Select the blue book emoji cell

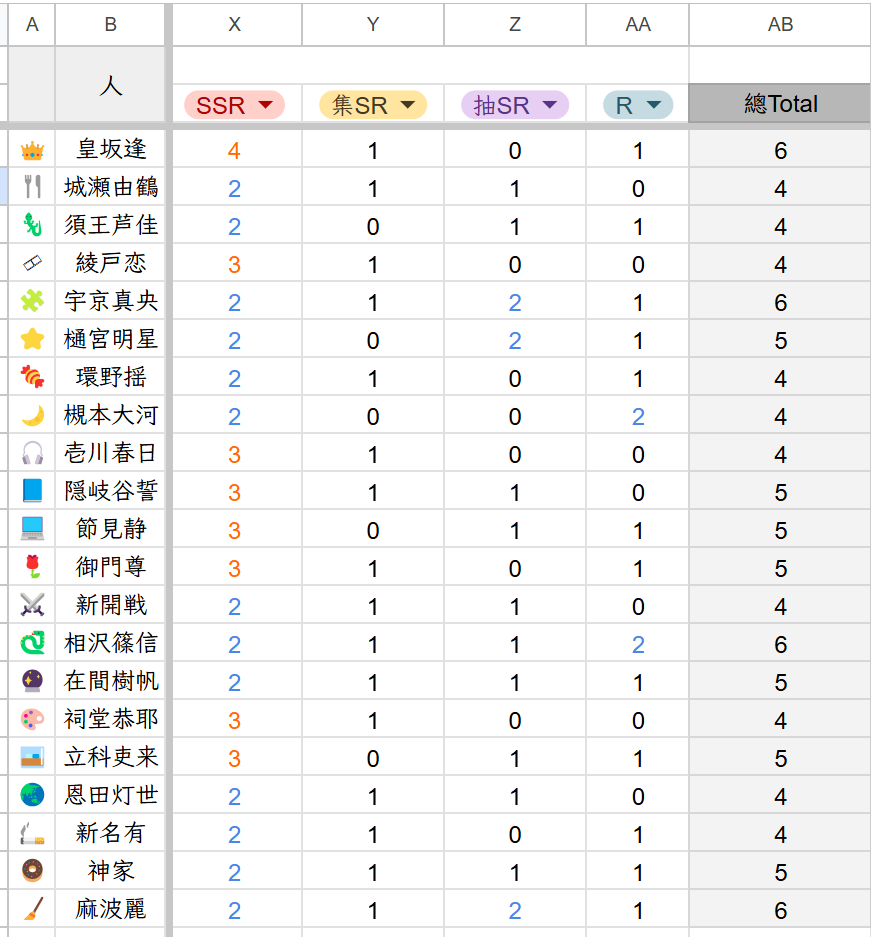(x=32, y=491)
